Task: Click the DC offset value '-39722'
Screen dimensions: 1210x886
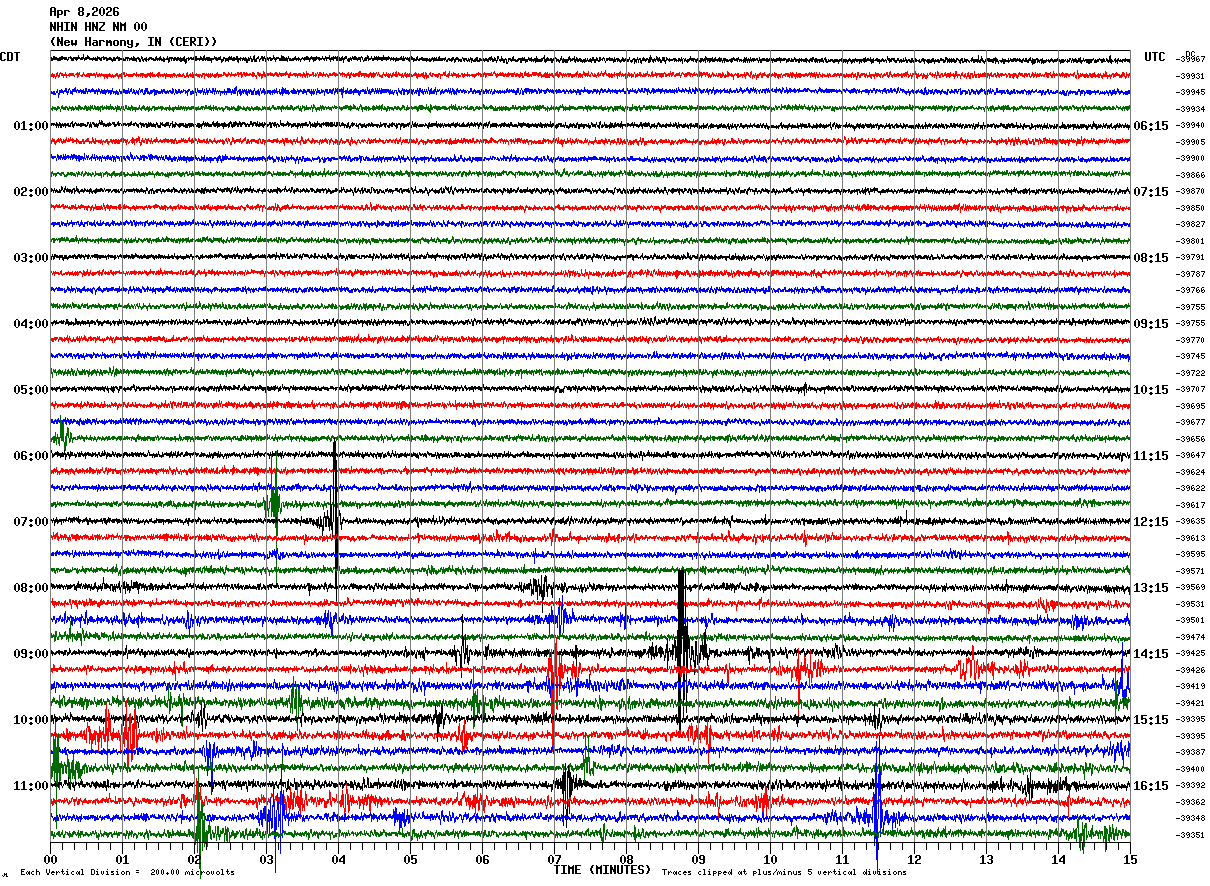Action: coord(1191,373)
